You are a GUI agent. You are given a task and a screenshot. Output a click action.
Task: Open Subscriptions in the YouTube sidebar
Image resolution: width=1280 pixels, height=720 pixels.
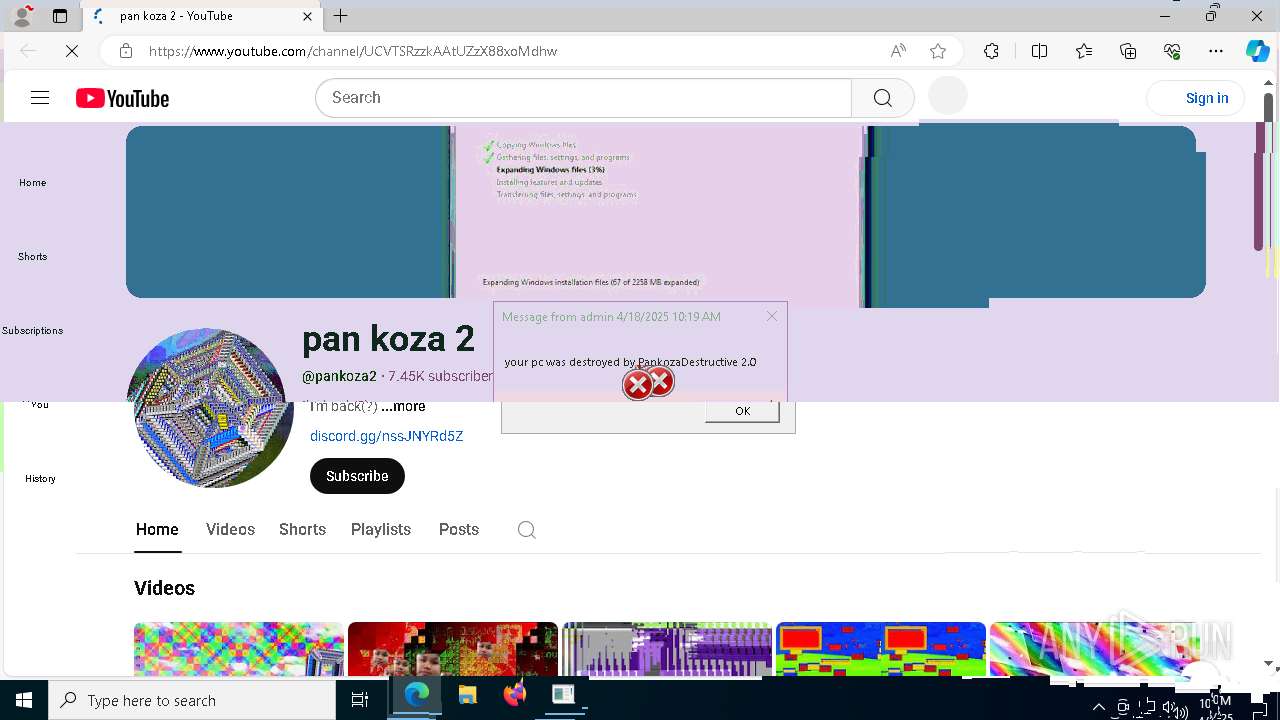pos(32,331)
